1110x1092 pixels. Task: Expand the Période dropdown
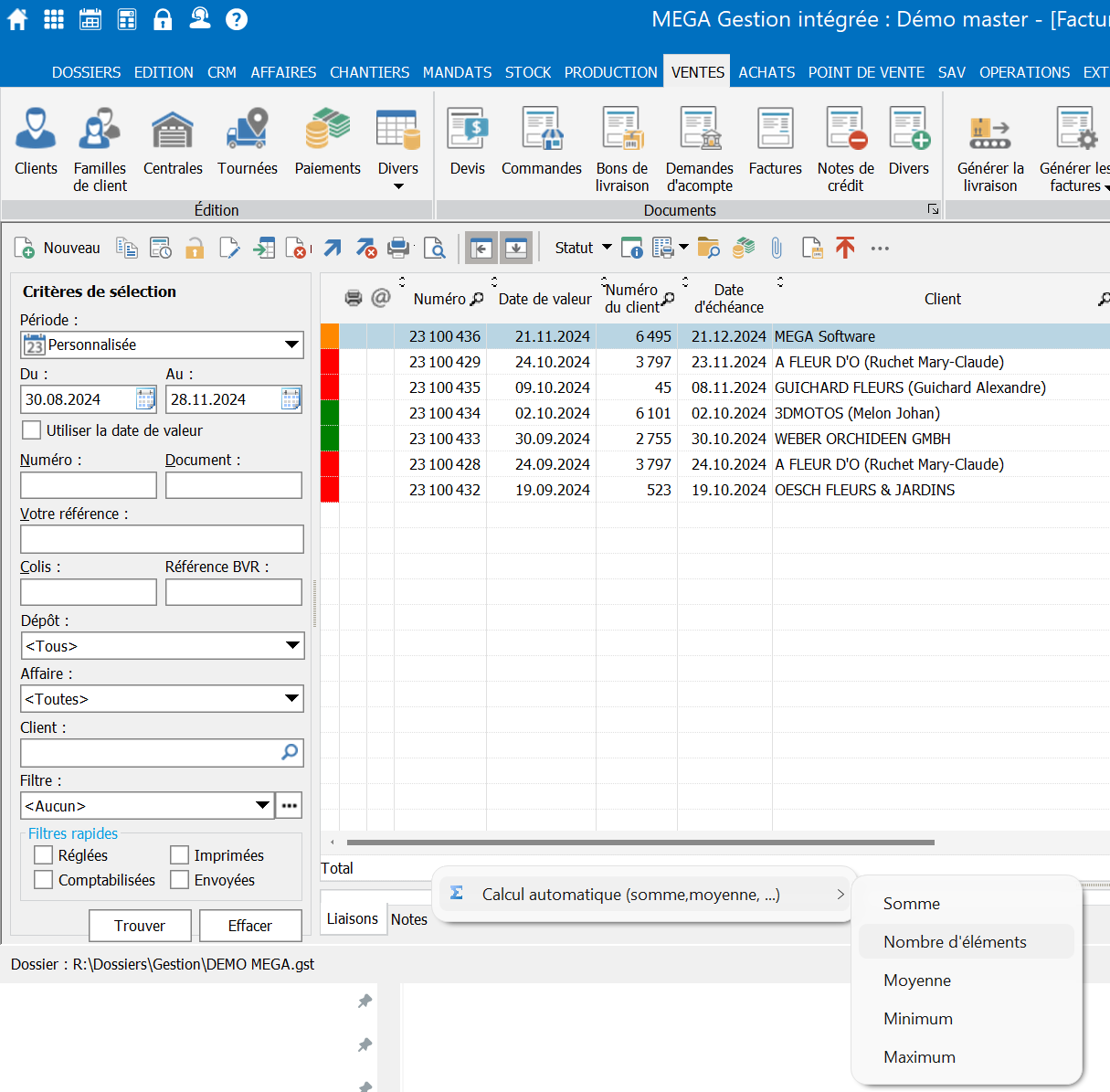pyautogui.click(x=291, y=345)
